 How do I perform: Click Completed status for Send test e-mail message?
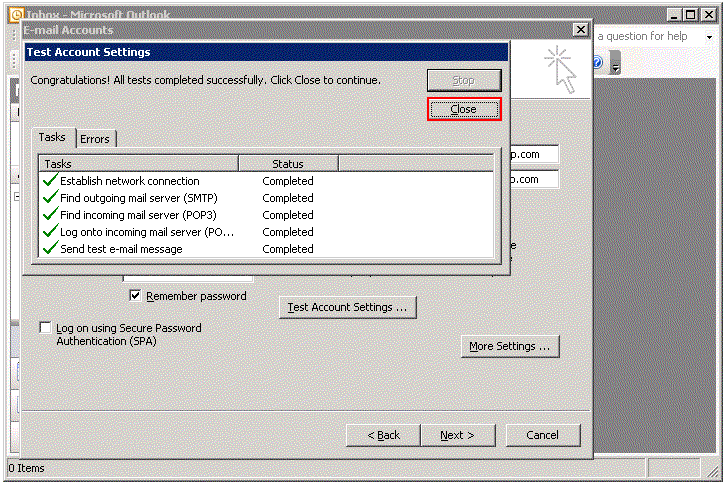click(288, 249)
